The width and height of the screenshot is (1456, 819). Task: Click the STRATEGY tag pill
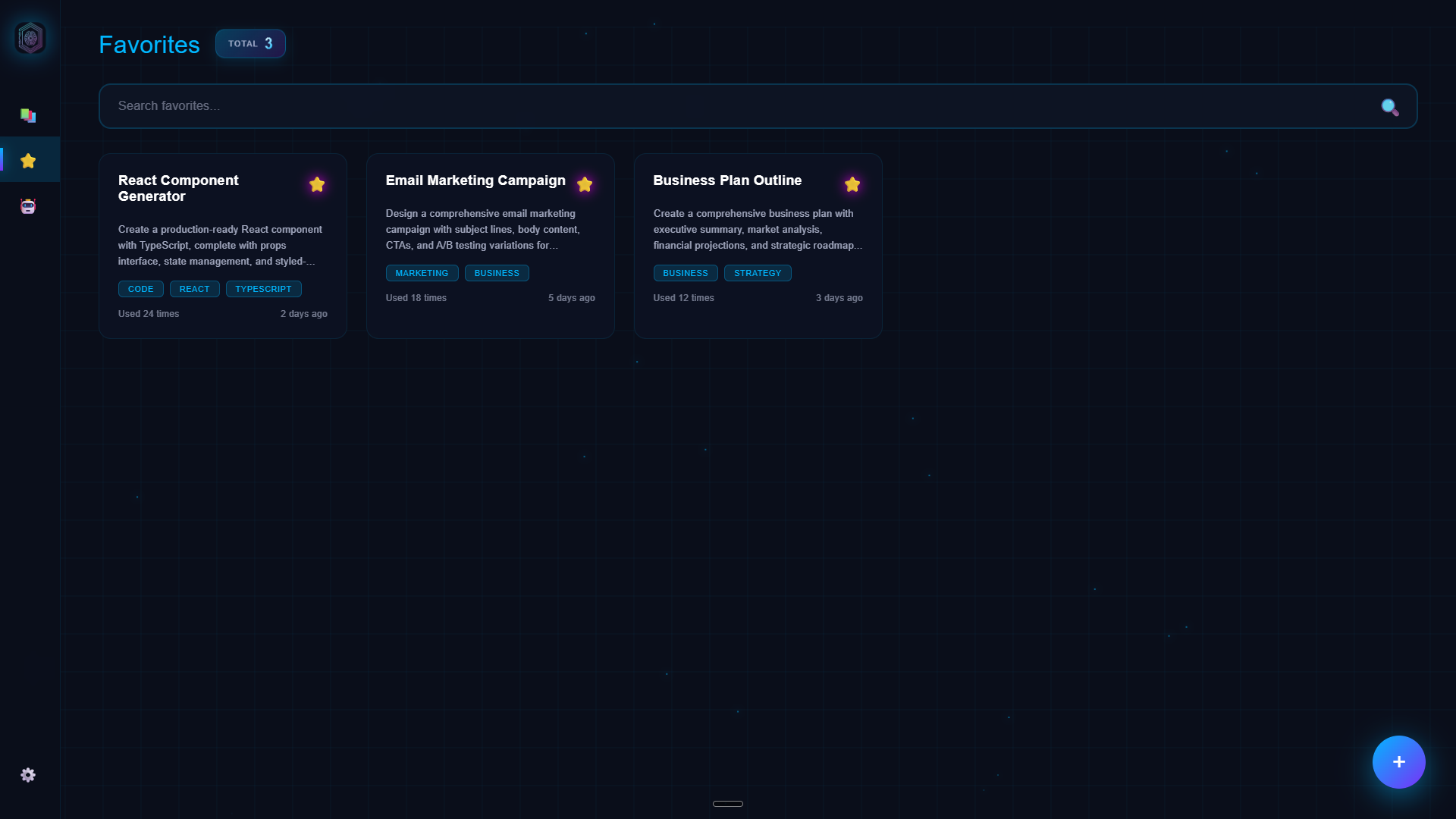(x=758, y=273)
